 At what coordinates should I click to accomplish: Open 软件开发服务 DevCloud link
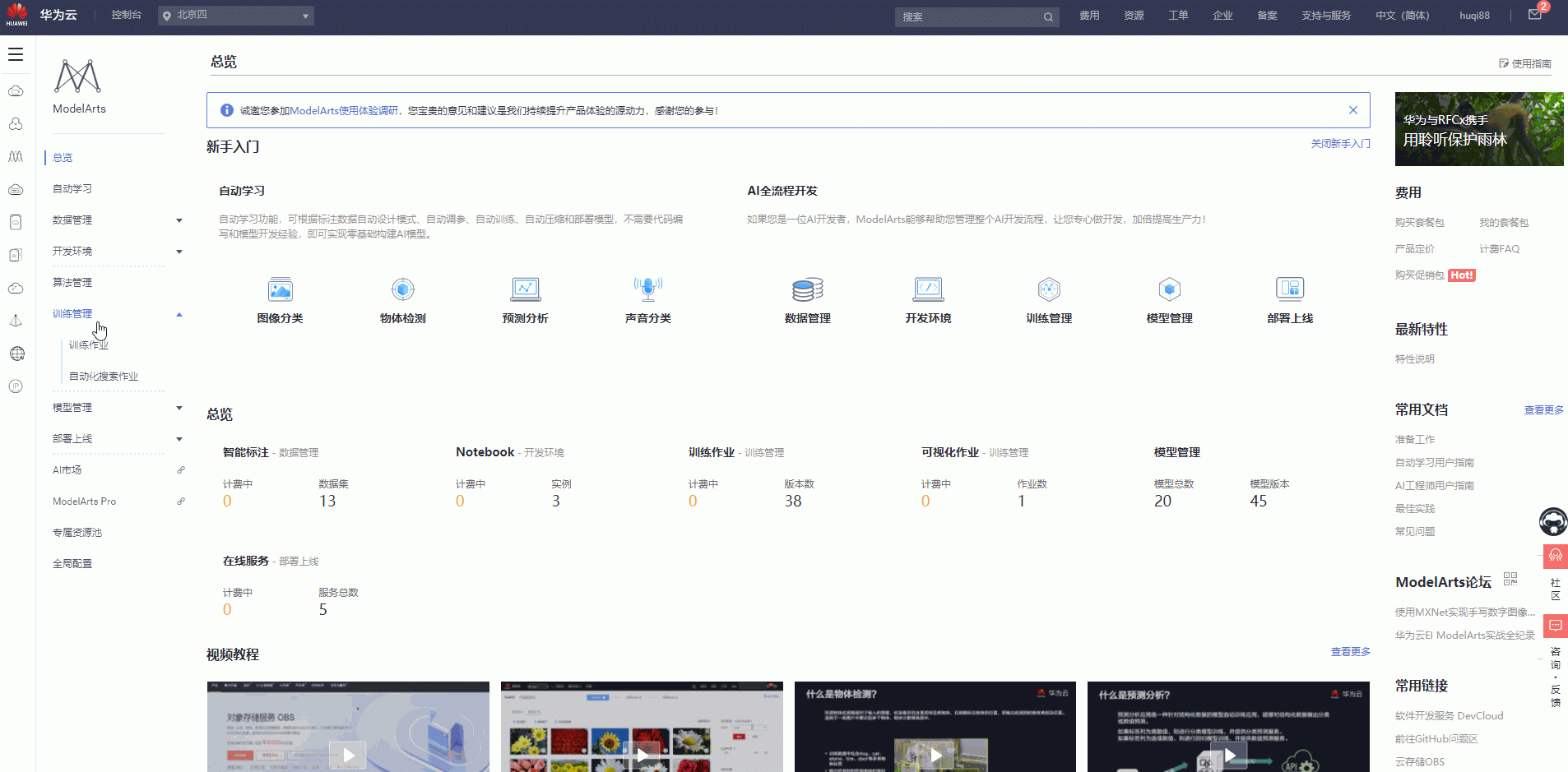point(1450,716)
